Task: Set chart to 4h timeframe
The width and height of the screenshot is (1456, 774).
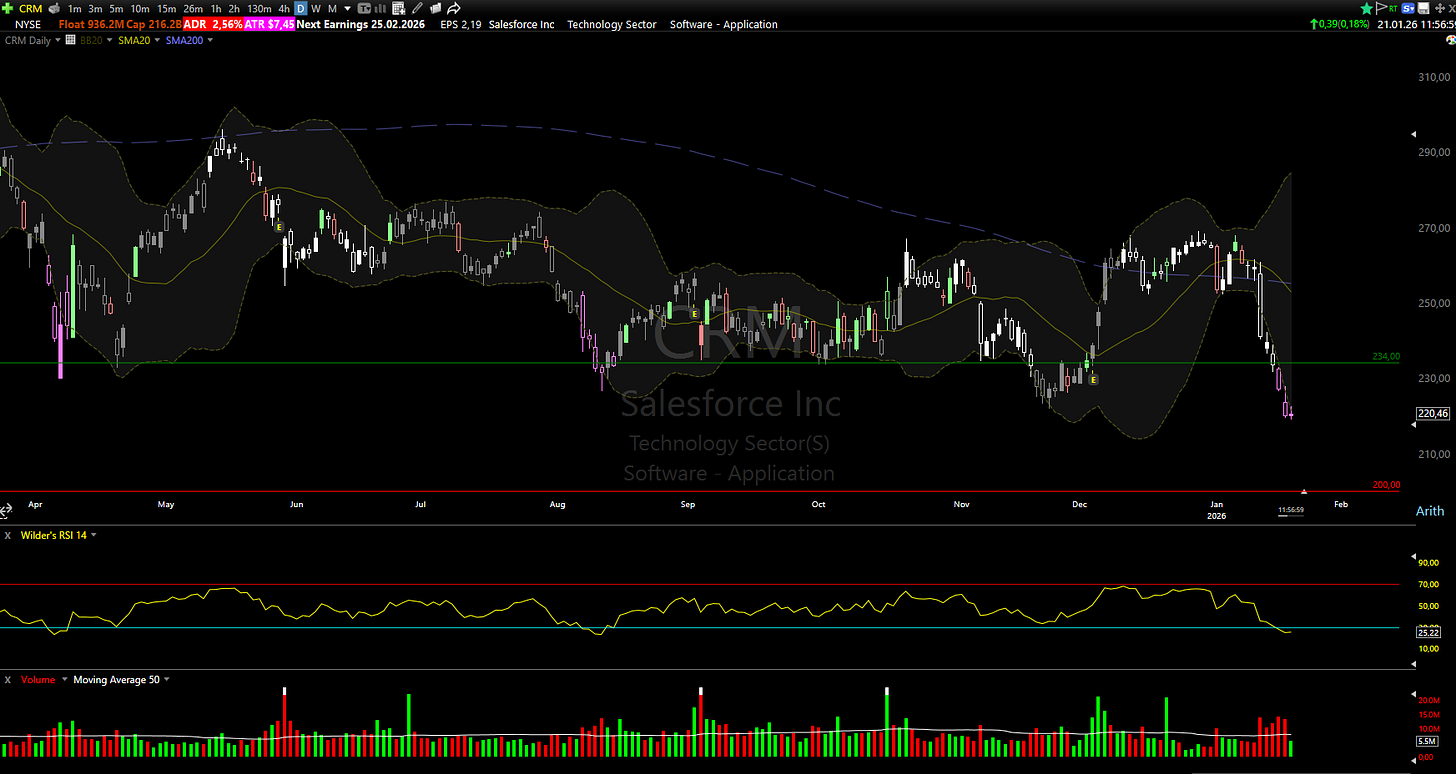Action: coord(284,8)
